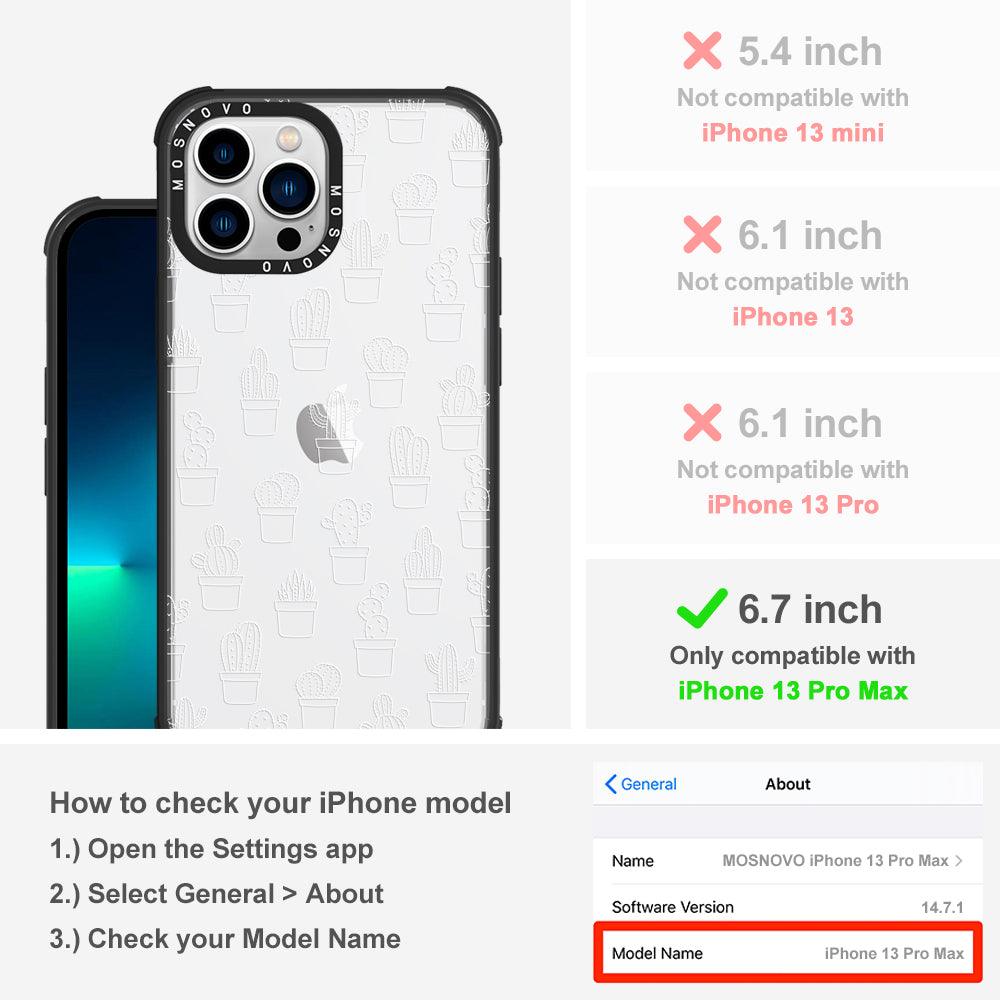Select the Software Version row
1000x1000 pixels.
788,906
